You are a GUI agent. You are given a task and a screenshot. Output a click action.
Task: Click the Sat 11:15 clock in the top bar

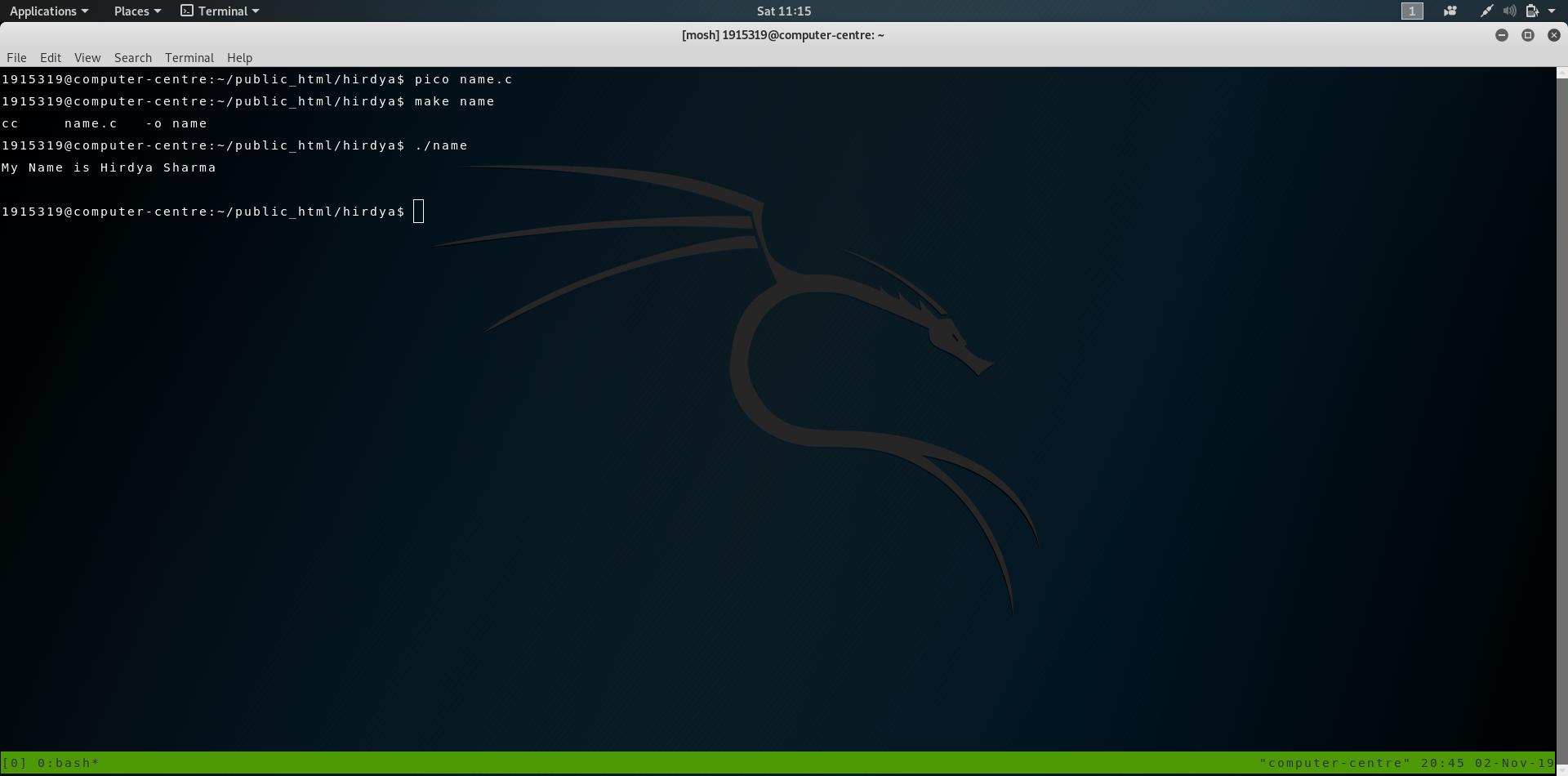784,11
